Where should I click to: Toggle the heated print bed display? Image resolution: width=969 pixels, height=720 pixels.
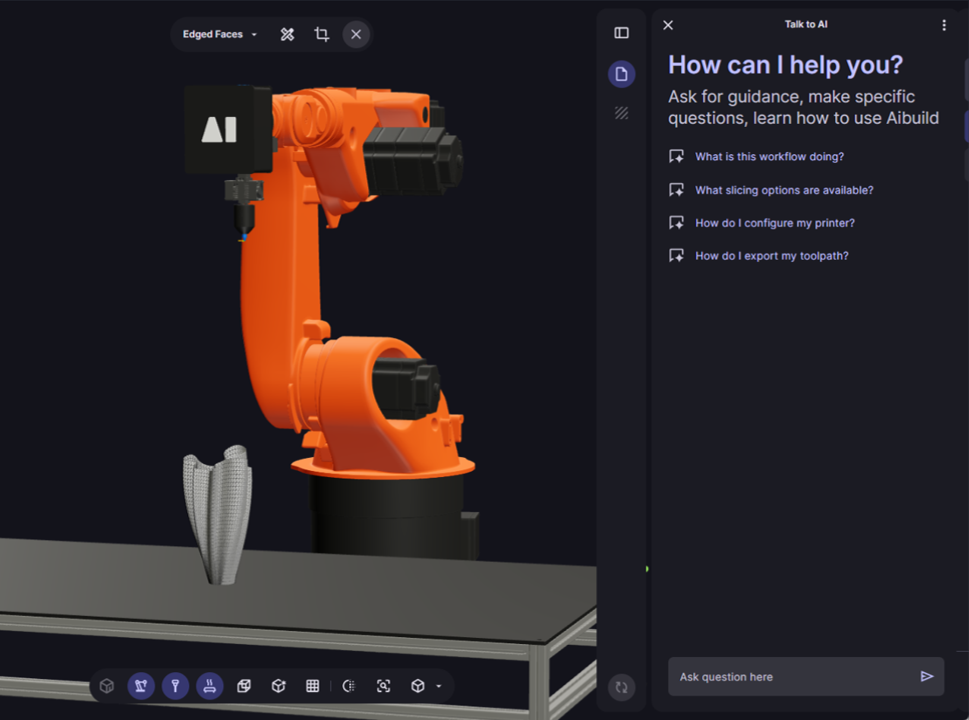click(x=210, y=686)
